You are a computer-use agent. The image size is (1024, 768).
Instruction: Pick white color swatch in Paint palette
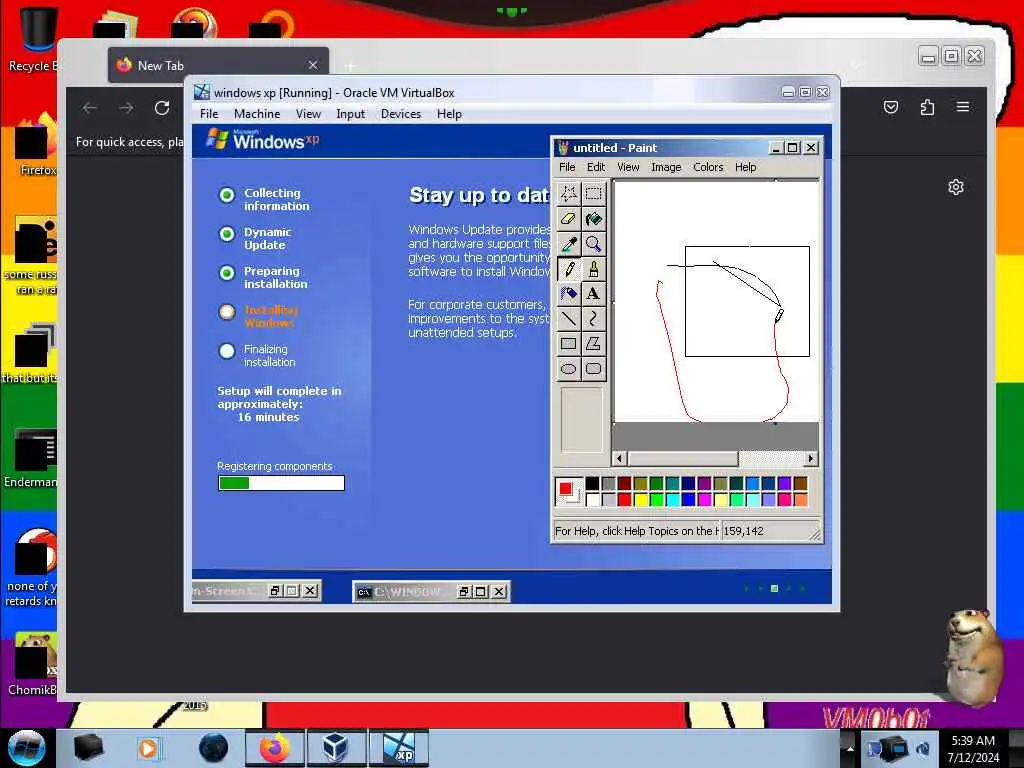(592, 500)
